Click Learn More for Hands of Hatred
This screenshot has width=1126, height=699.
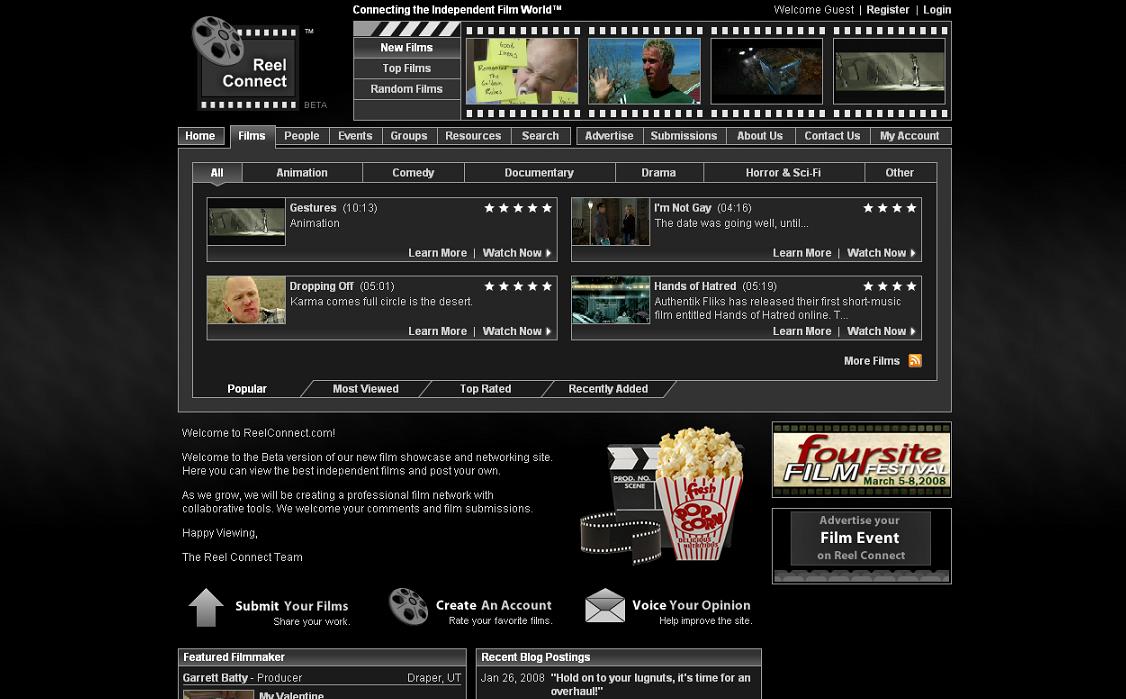coord(802,331)
